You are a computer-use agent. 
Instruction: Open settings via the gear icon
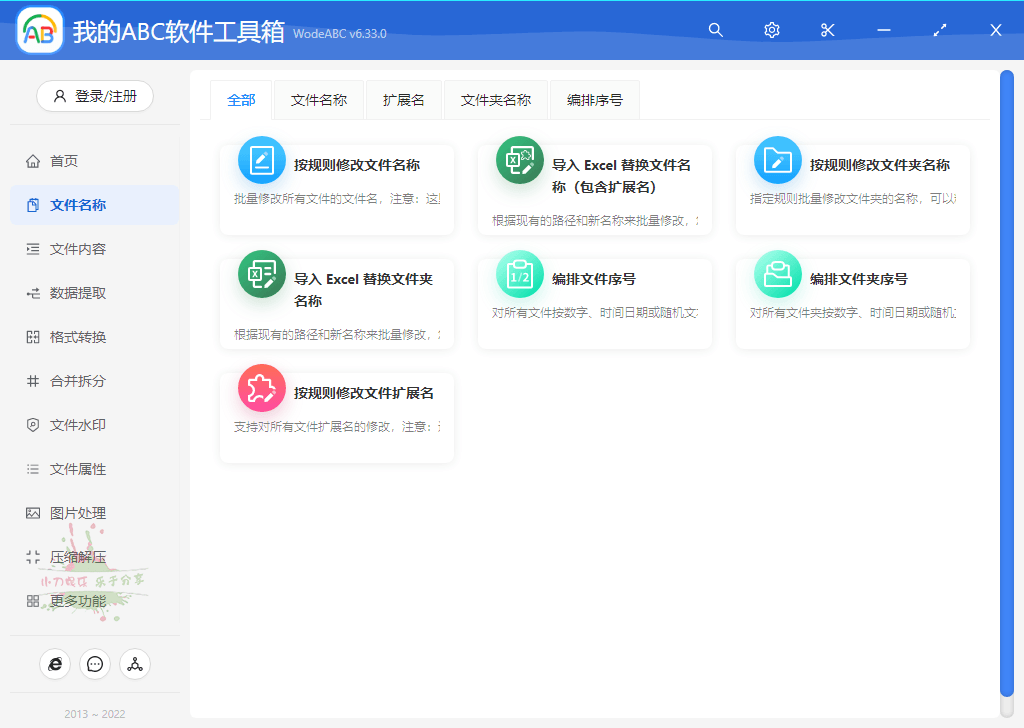[771, 30]
